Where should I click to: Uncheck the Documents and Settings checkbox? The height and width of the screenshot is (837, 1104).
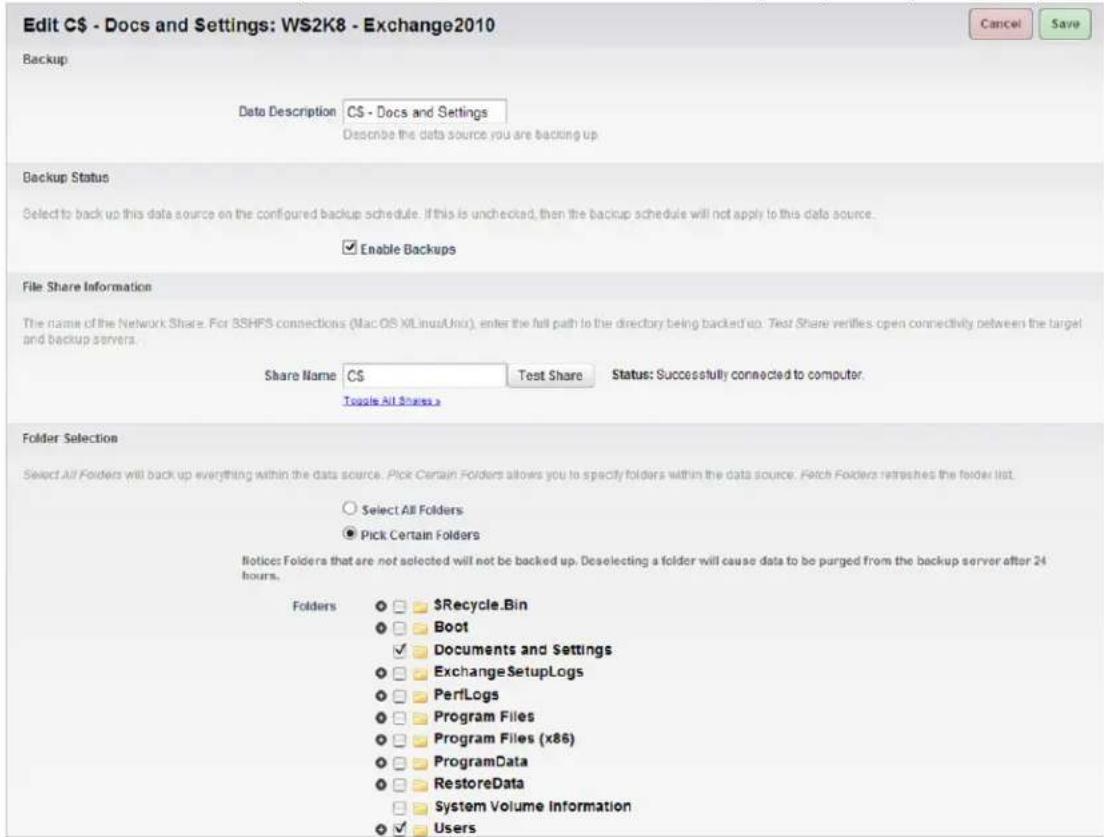point(399,650)
